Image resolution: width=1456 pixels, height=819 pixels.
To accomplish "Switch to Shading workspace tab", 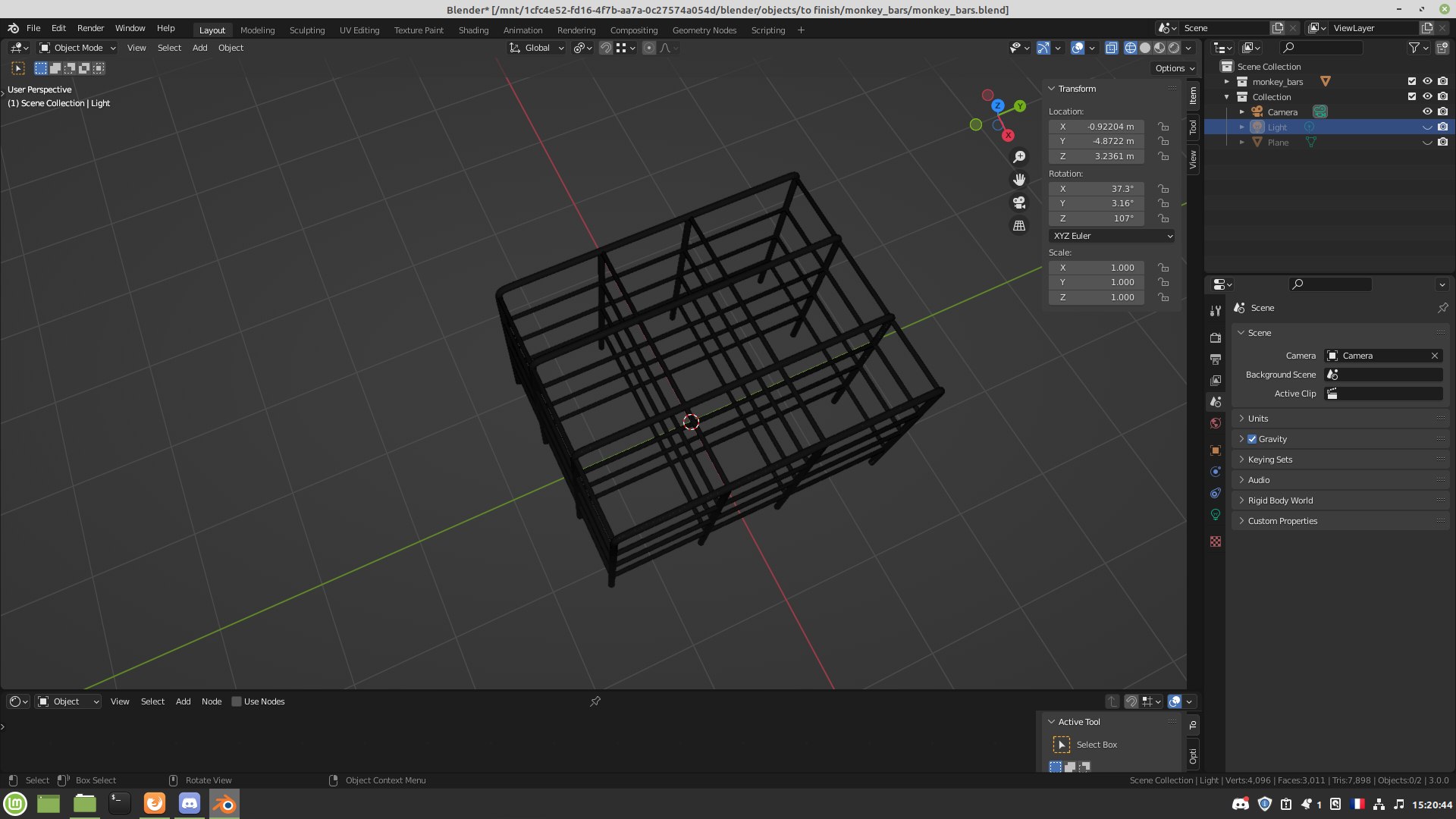I will click(473, 30).
